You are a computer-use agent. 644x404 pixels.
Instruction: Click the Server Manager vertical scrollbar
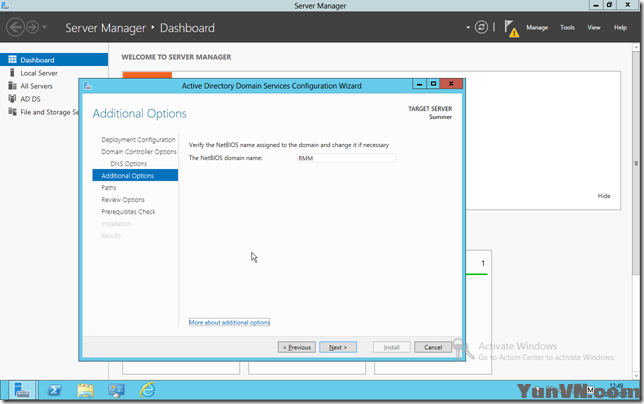[x=636, y=163]
